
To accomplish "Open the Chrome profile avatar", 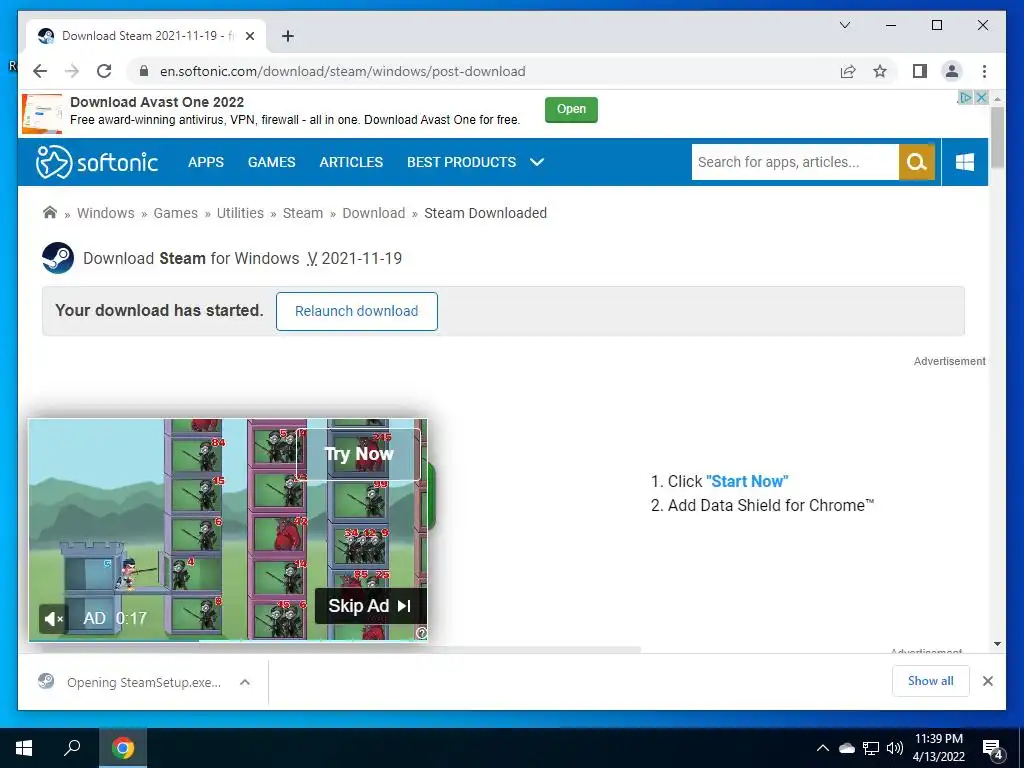I will [x=952, y=71].
